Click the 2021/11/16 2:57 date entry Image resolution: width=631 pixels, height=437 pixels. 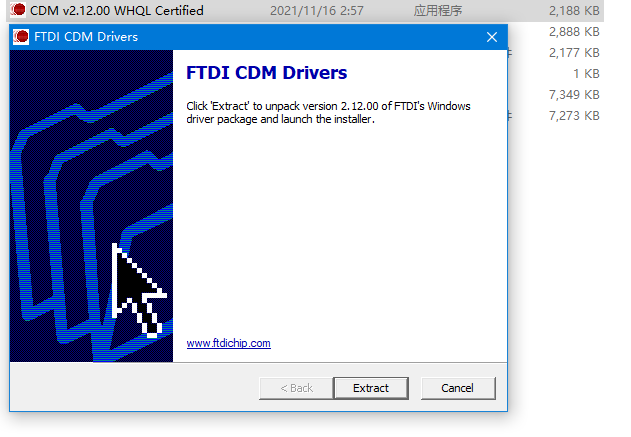(x=317, y=10)
